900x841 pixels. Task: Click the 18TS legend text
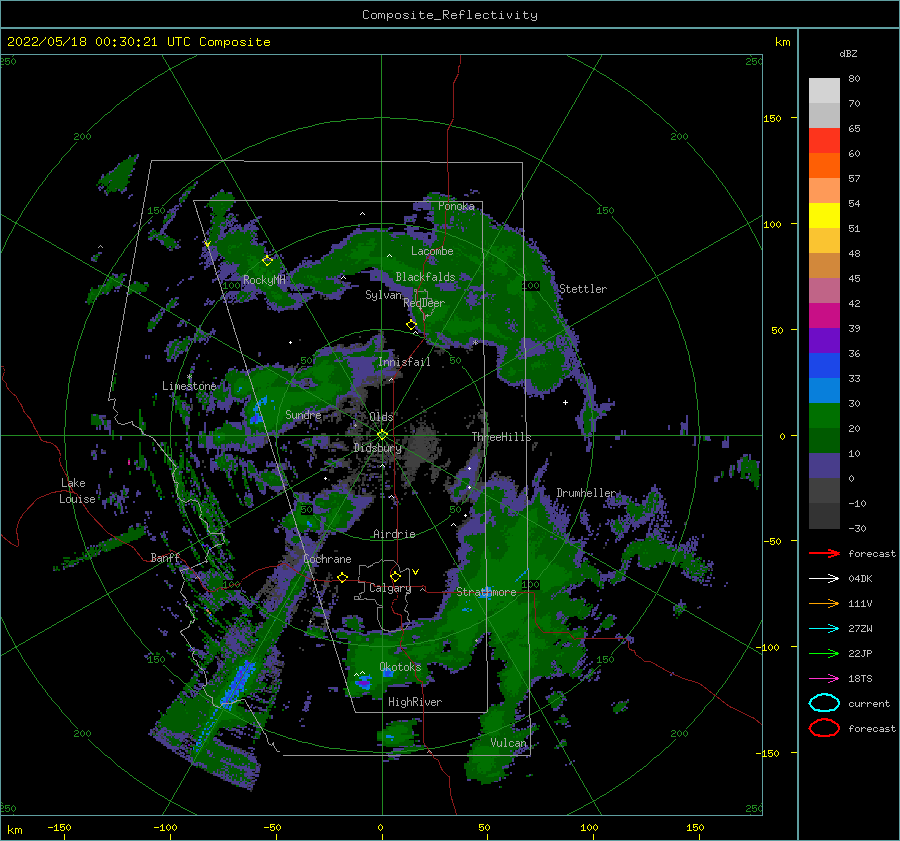pos(860,679)
